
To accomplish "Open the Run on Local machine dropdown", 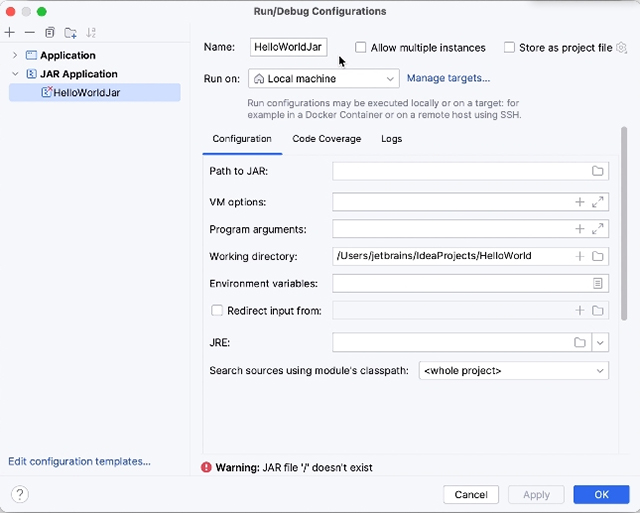I will point(324,78).
